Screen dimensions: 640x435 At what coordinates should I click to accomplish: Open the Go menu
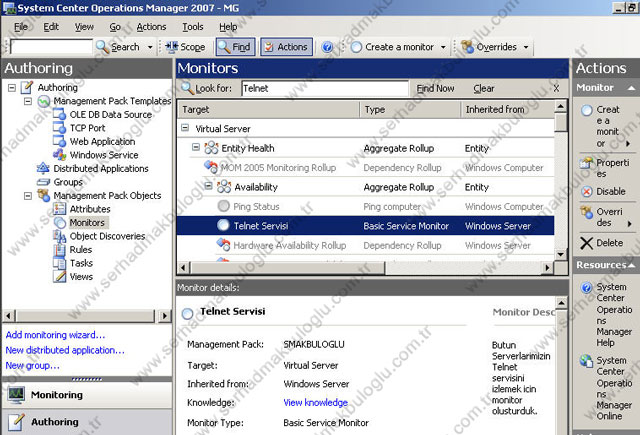(x=115, y=27)
